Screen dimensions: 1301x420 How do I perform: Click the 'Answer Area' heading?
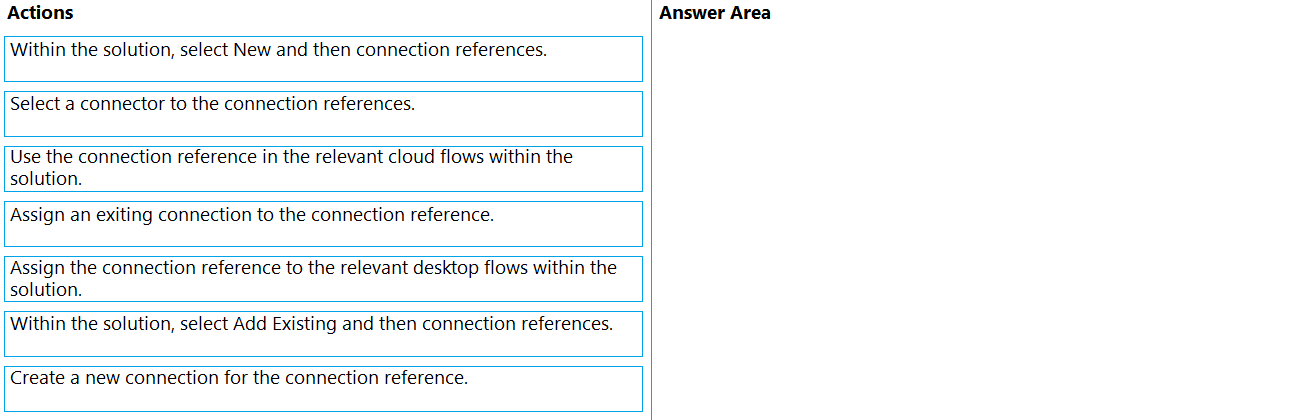tap(715, 14)
